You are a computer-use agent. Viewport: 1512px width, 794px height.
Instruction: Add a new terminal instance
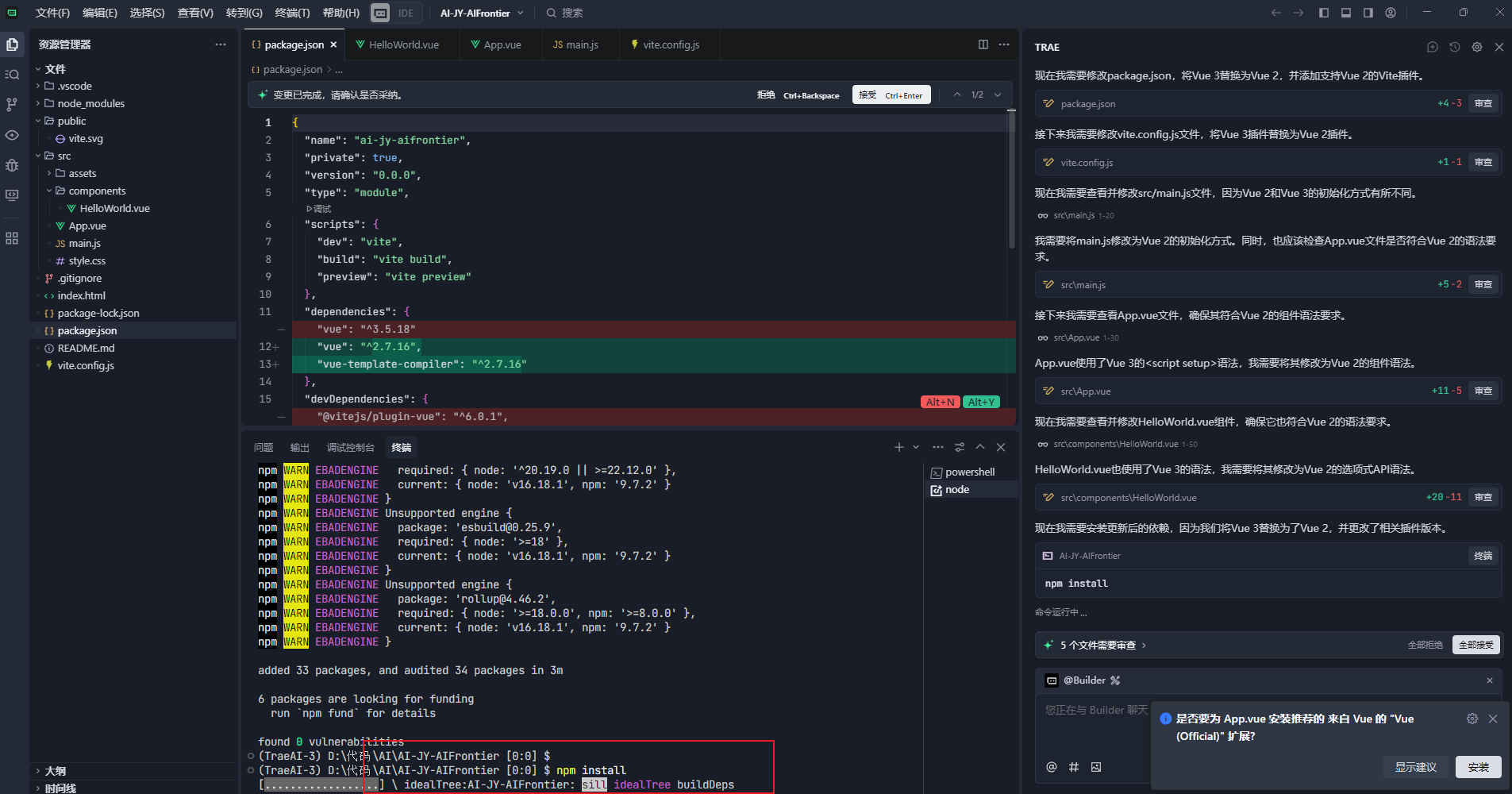[x=901, y=446]
